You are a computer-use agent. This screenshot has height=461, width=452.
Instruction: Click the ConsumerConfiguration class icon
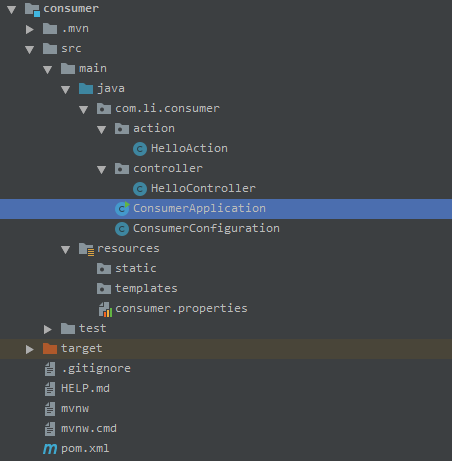click(122, 229)
